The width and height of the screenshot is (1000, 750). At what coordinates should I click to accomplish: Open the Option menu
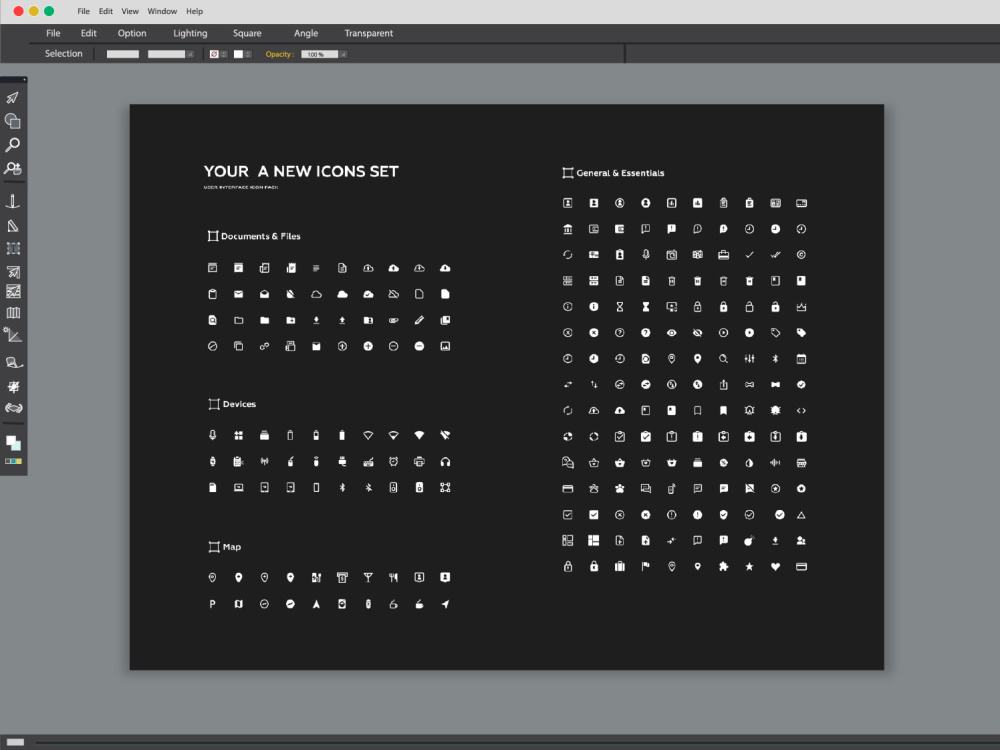[x=132, y=33]
